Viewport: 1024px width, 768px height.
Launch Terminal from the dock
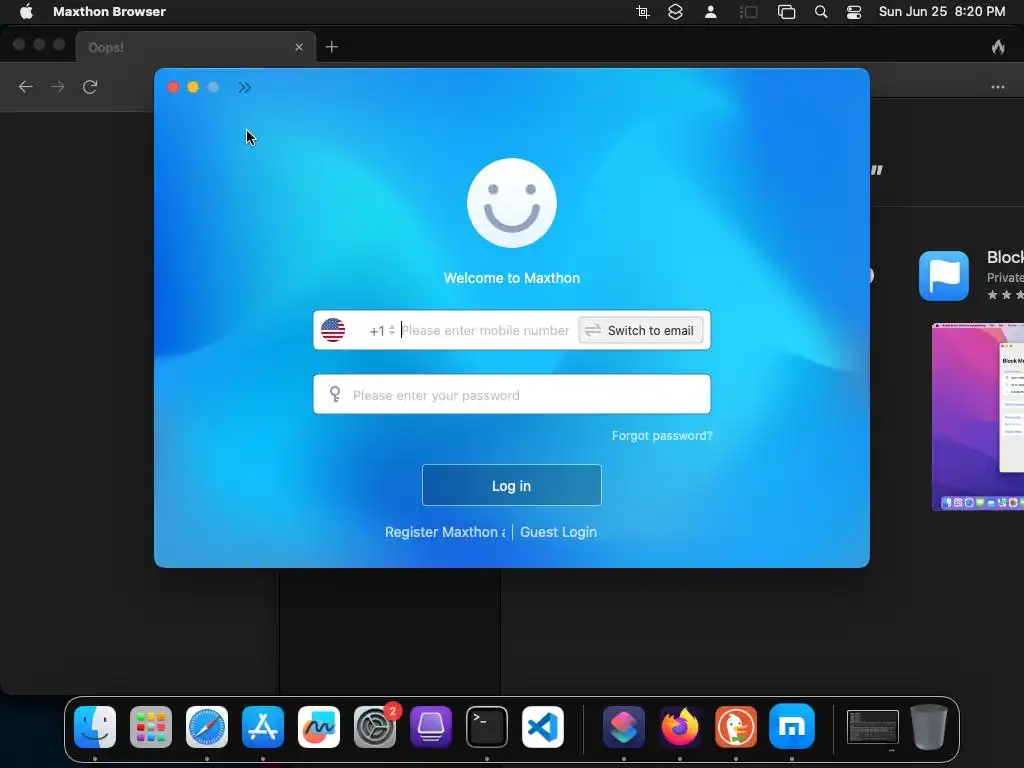487,727
